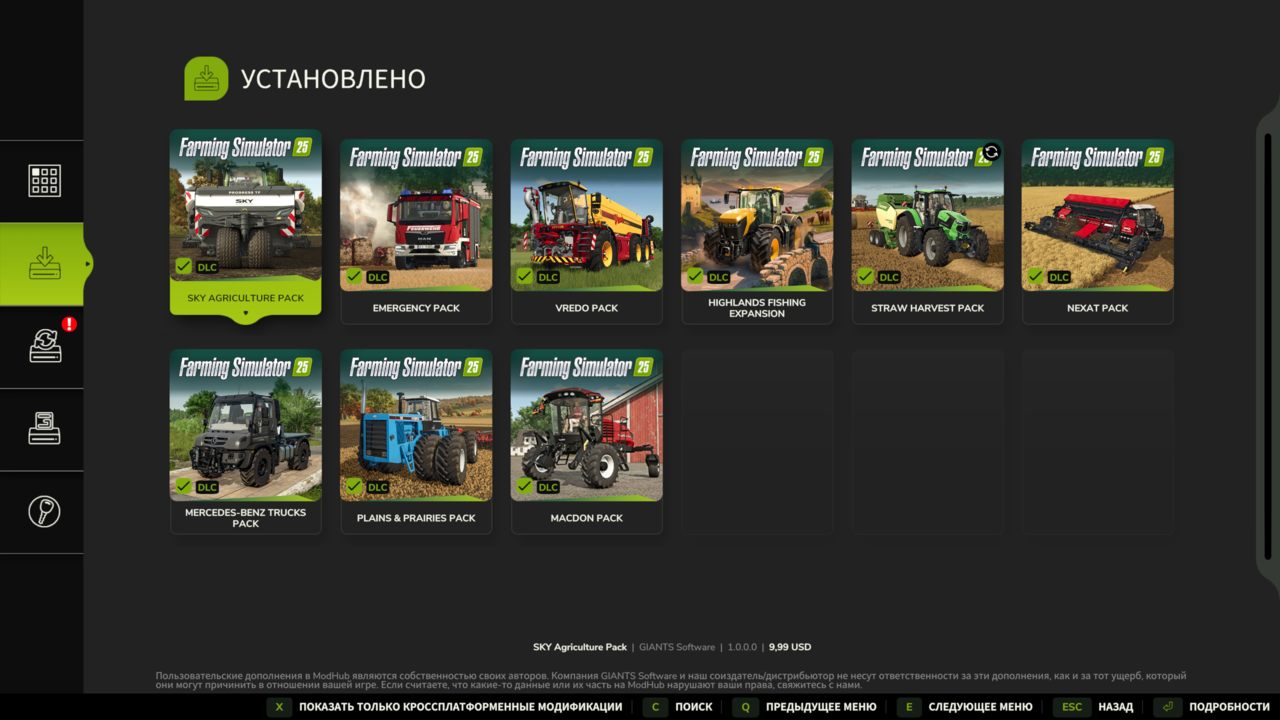Select the Highlands Fishing Expansion thumbnail
This screenshot has width=1280, height=720.
757,215
